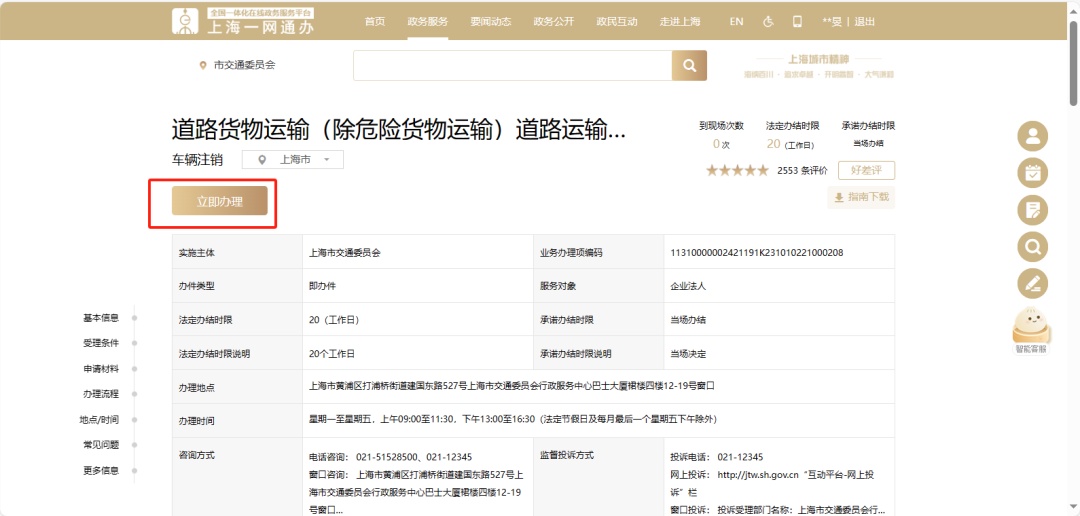This screenshot has width=1080, height=516.
Task: Open the calendar icon in right sidebar
Action: pyautogui.click(x=1032, y=173)
